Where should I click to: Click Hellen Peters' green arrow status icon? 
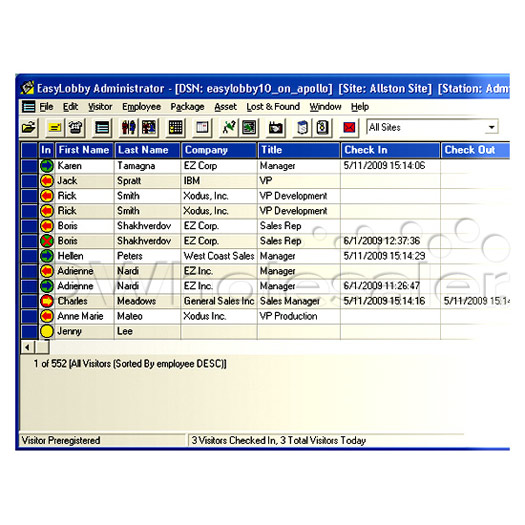click(47, 256)
